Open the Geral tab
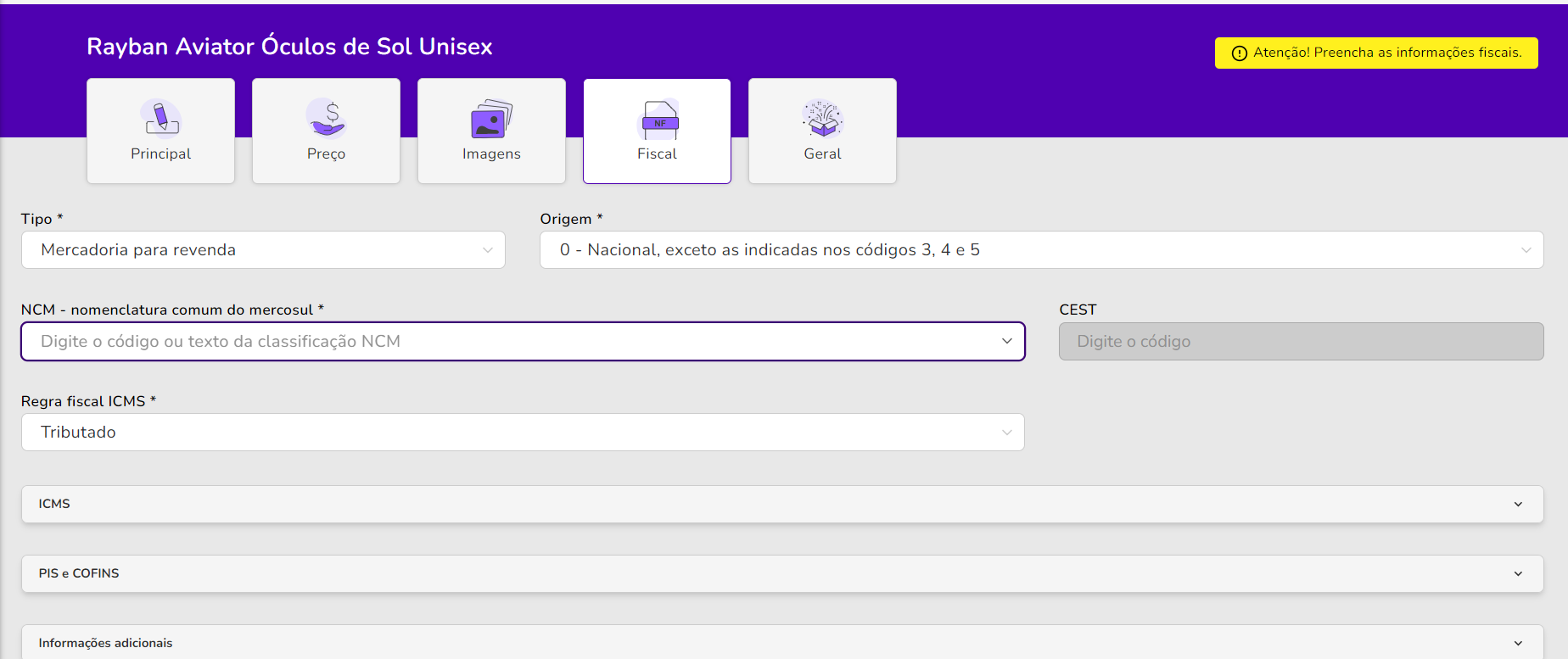The image size is (1568, 659). click(x=822, y=131)
